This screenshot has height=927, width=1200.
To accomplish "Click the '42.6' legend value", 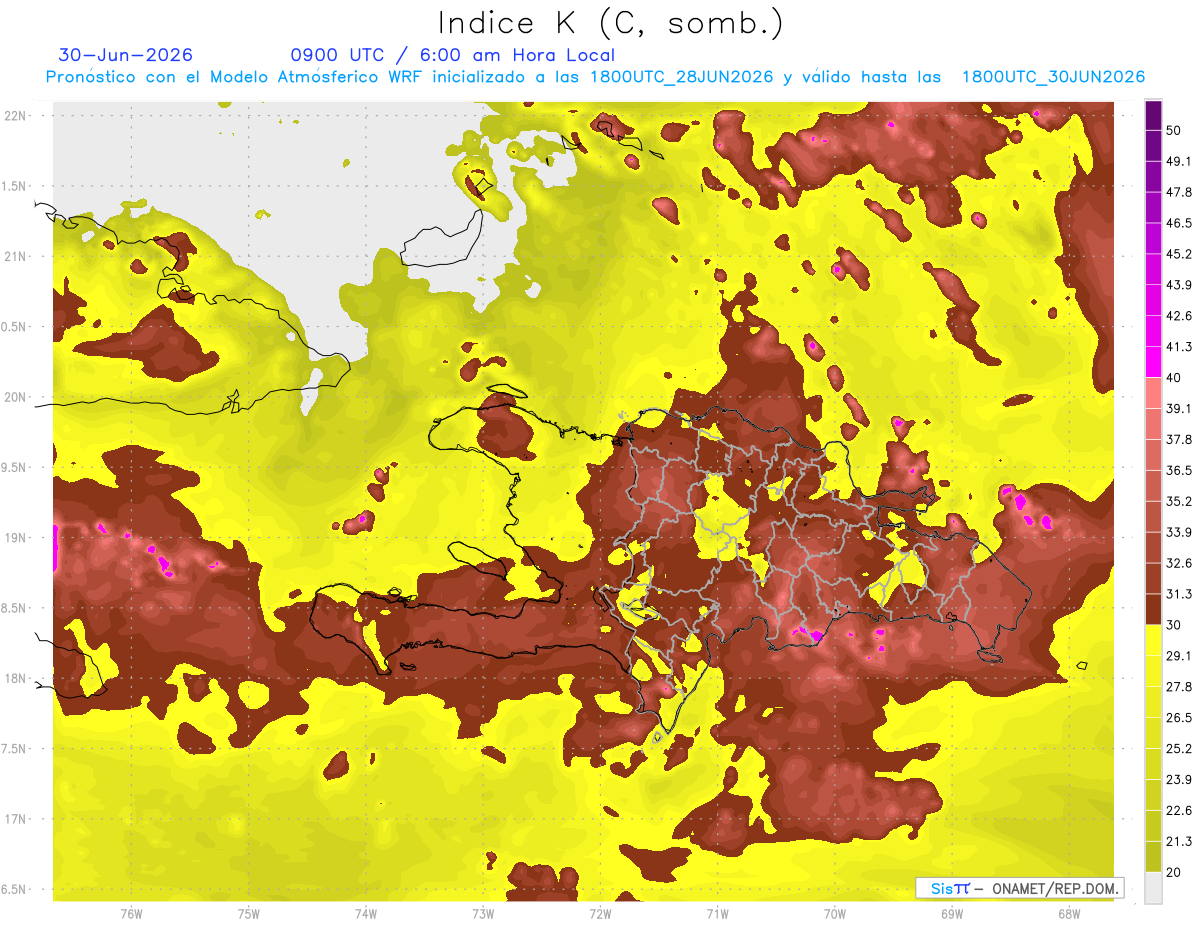I will click(1179, 316).
